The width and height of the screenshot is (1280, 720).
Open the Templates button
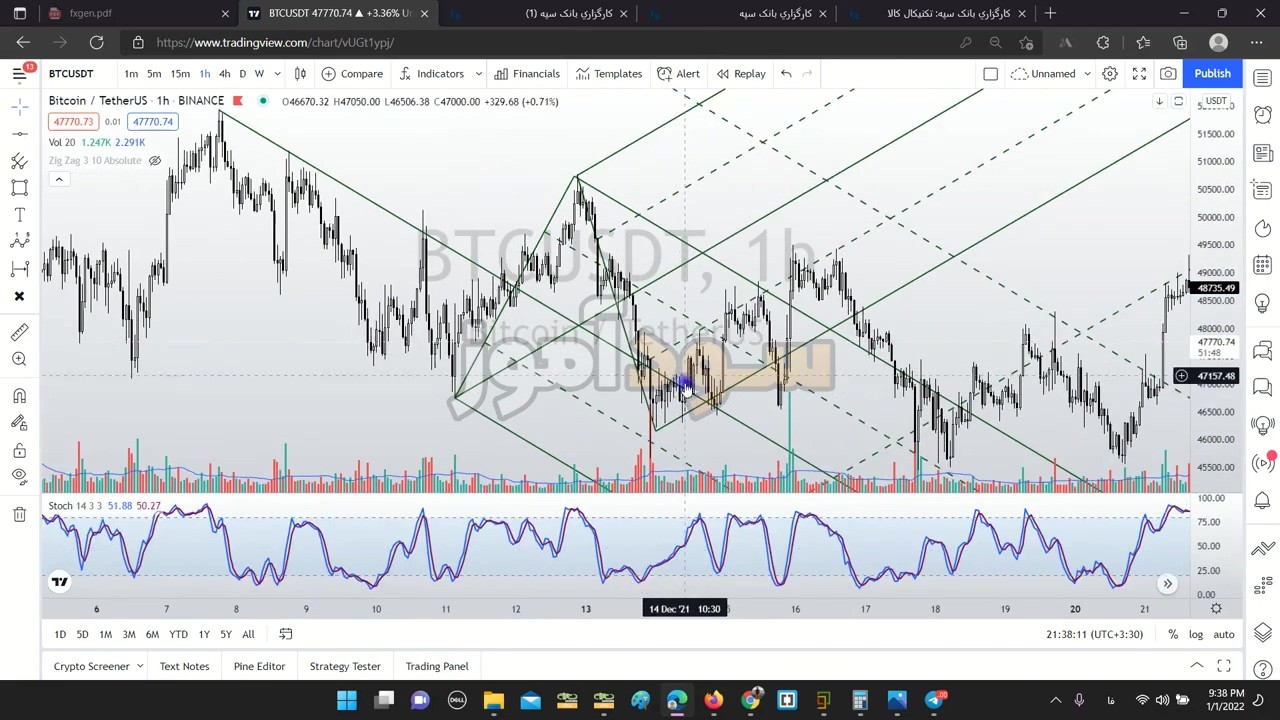coord(608,74)
